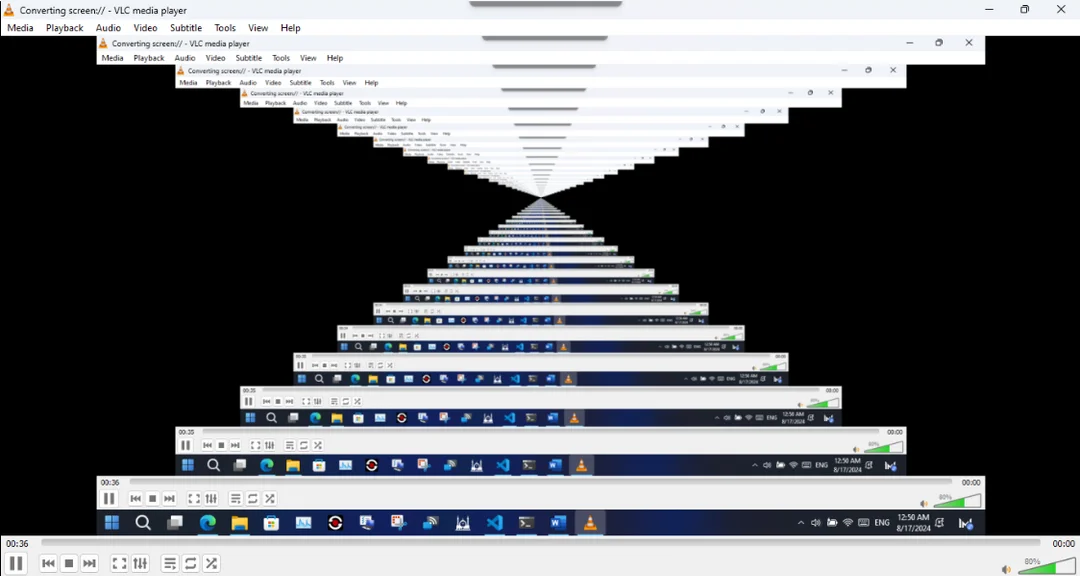Set volume on the main green volume slider
Screen dimensions: 1080x576
pyautogui.click(x=1046, y=566)
